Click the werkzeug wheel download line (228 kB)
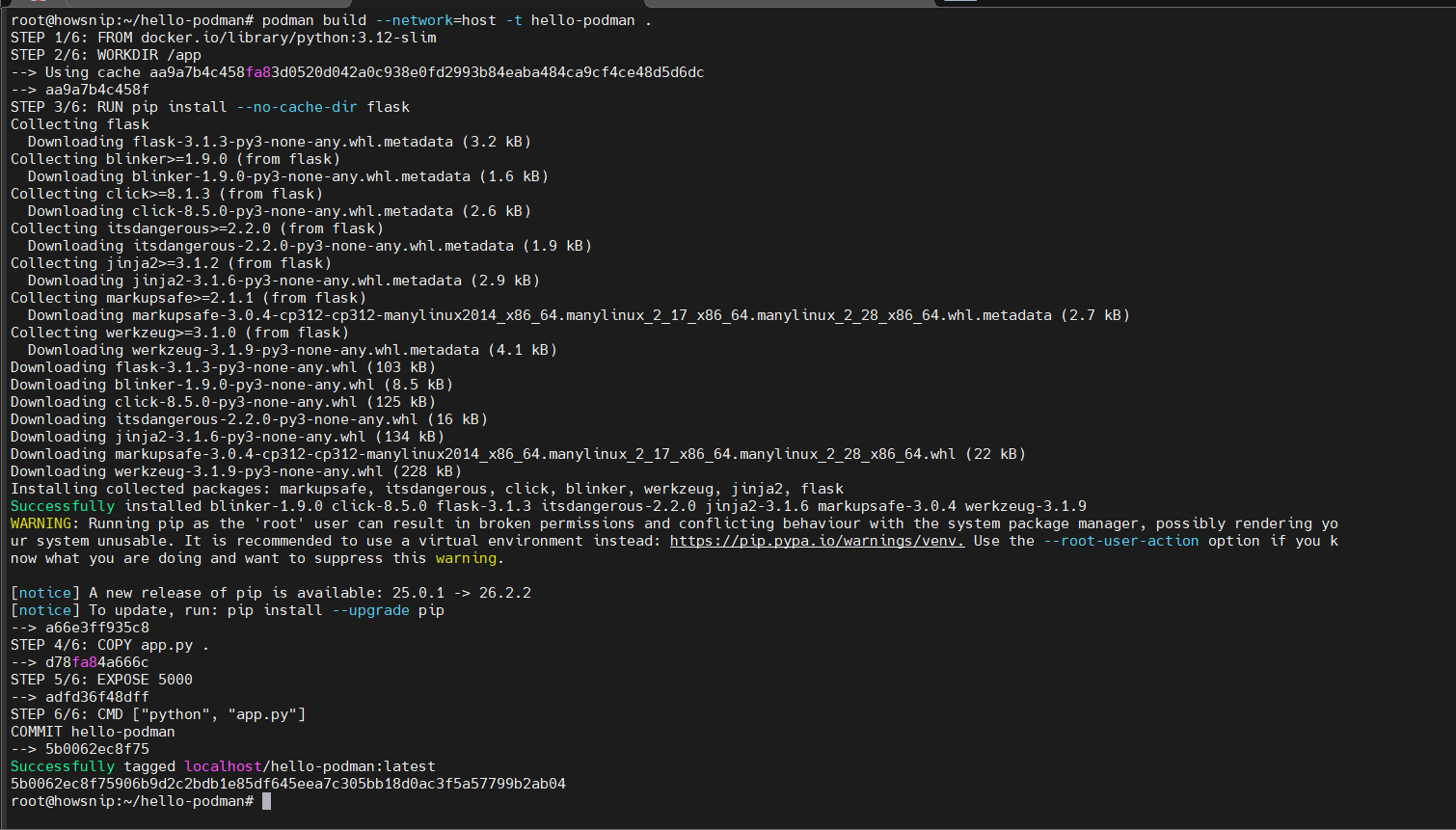 click(x=236, y=471)
